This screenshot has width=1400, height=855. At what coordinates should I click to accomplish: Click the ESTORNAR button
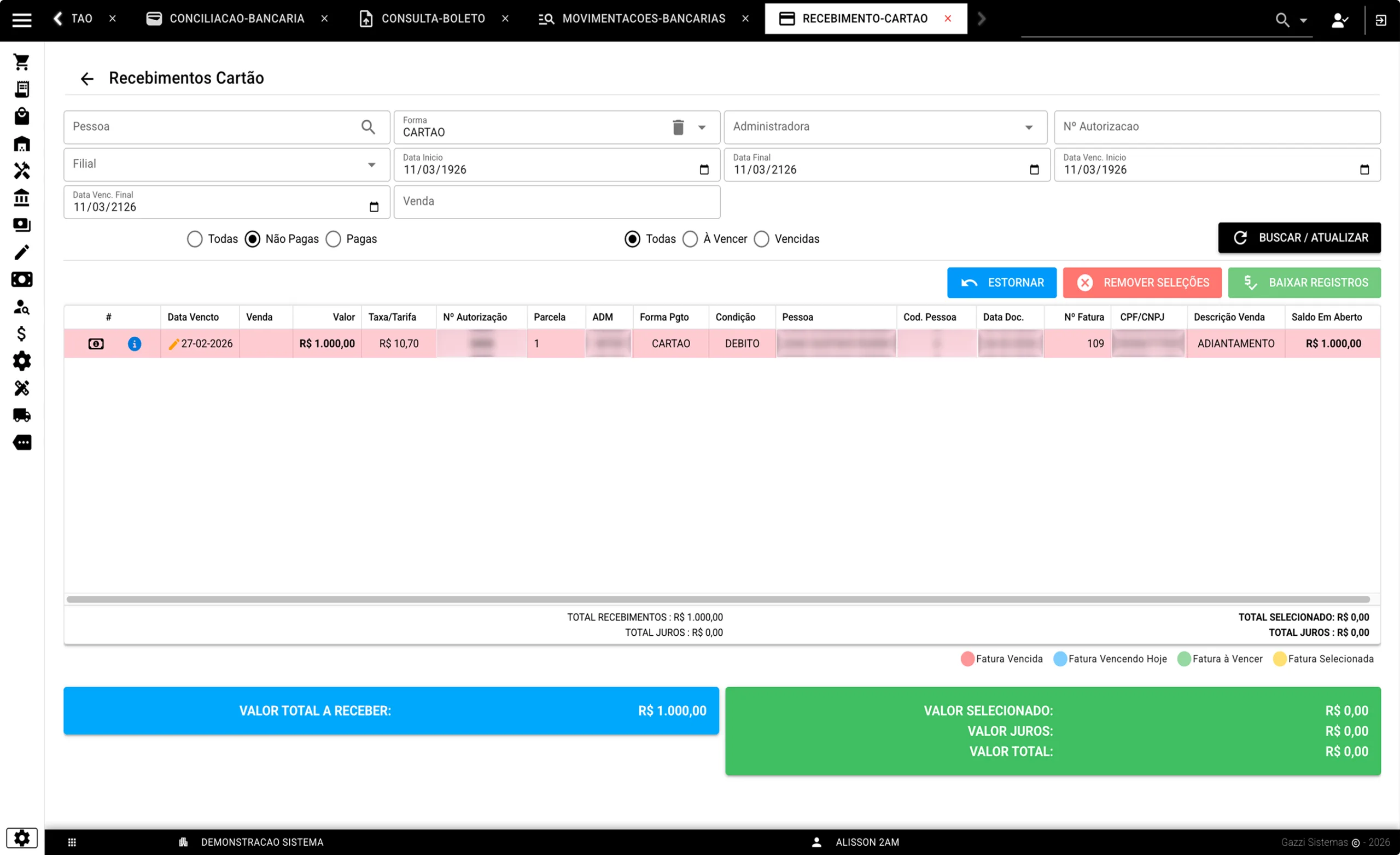[1001, 282]
